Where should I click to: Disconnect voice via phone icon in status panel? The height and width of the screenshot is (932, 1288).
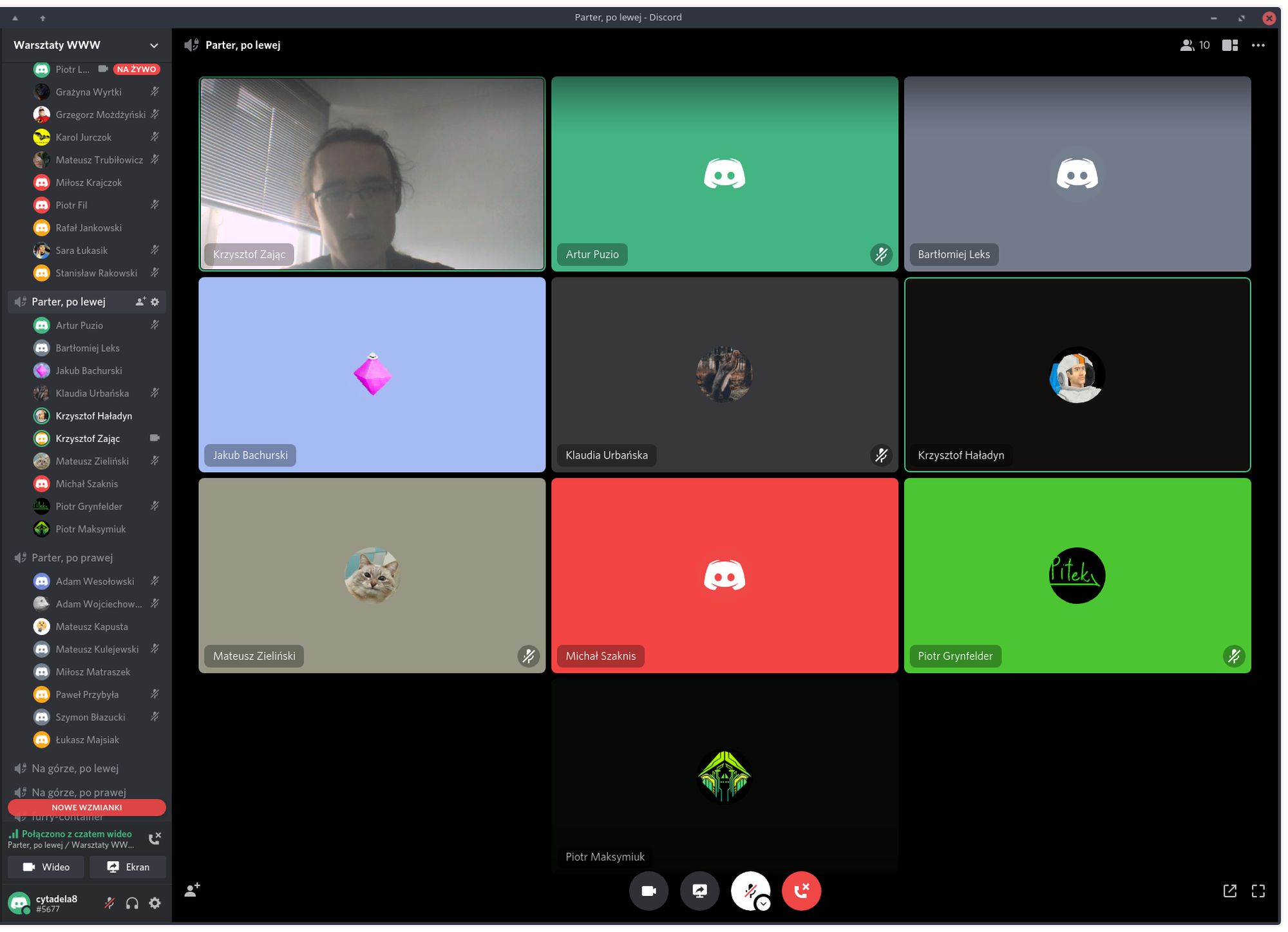click(155, 839)
